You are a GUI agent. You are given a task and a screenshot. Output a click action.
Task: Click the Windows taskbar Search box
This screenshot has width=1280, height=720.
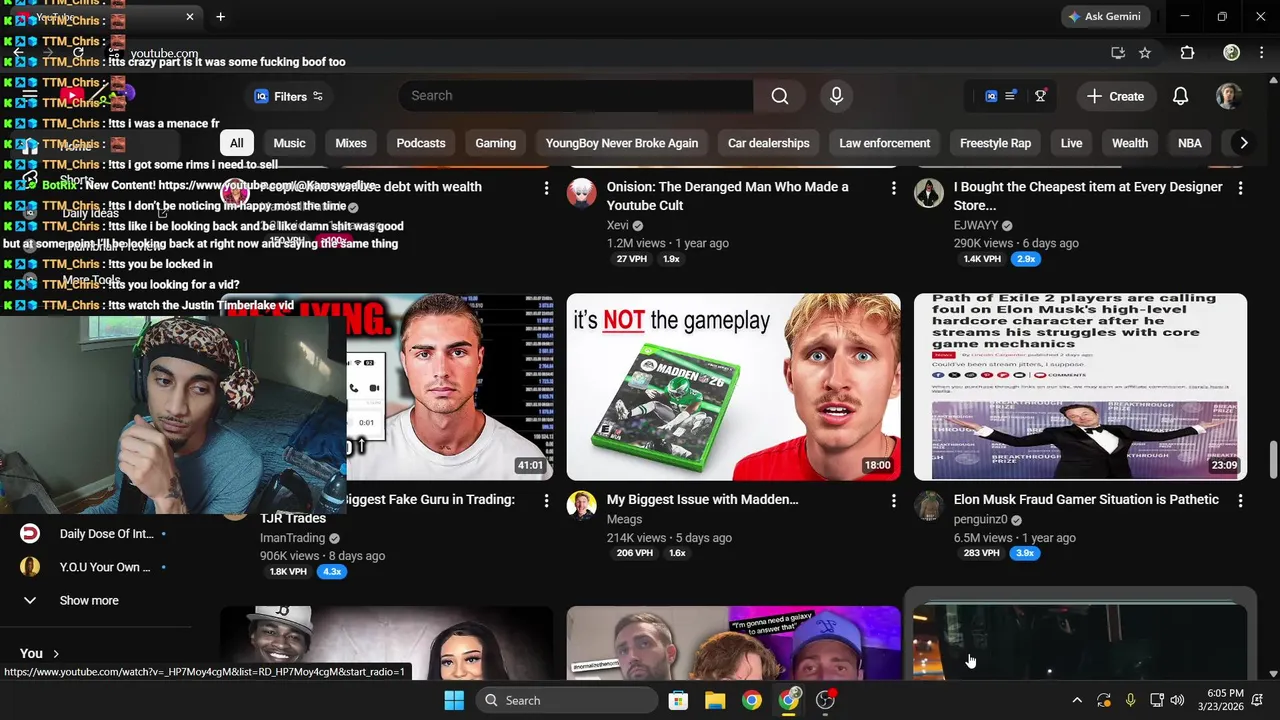tap(567, 700)
